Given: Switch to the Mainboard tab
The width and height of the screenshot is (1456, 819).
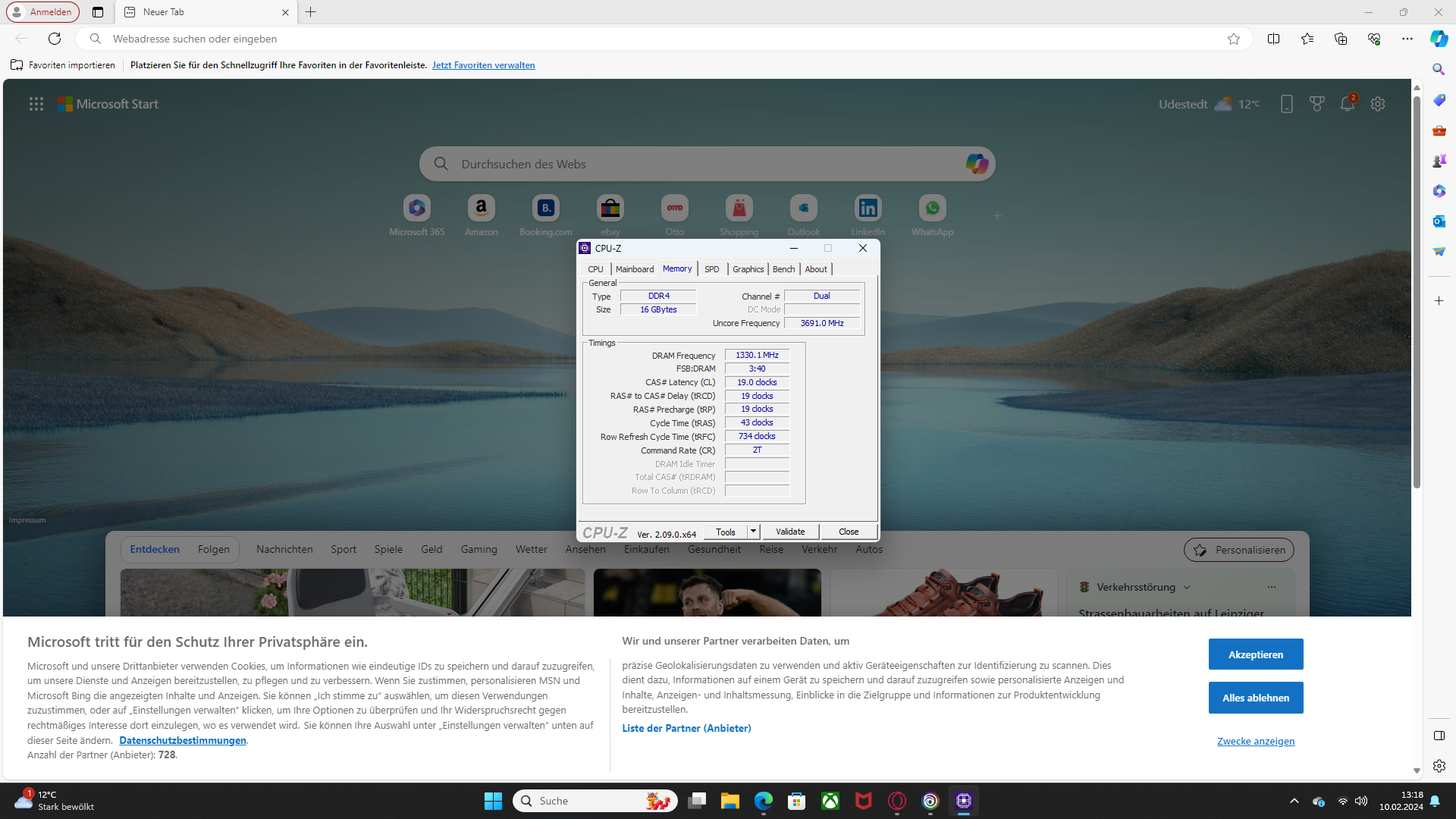Looking at the screenshot, I should click(634, 269).
